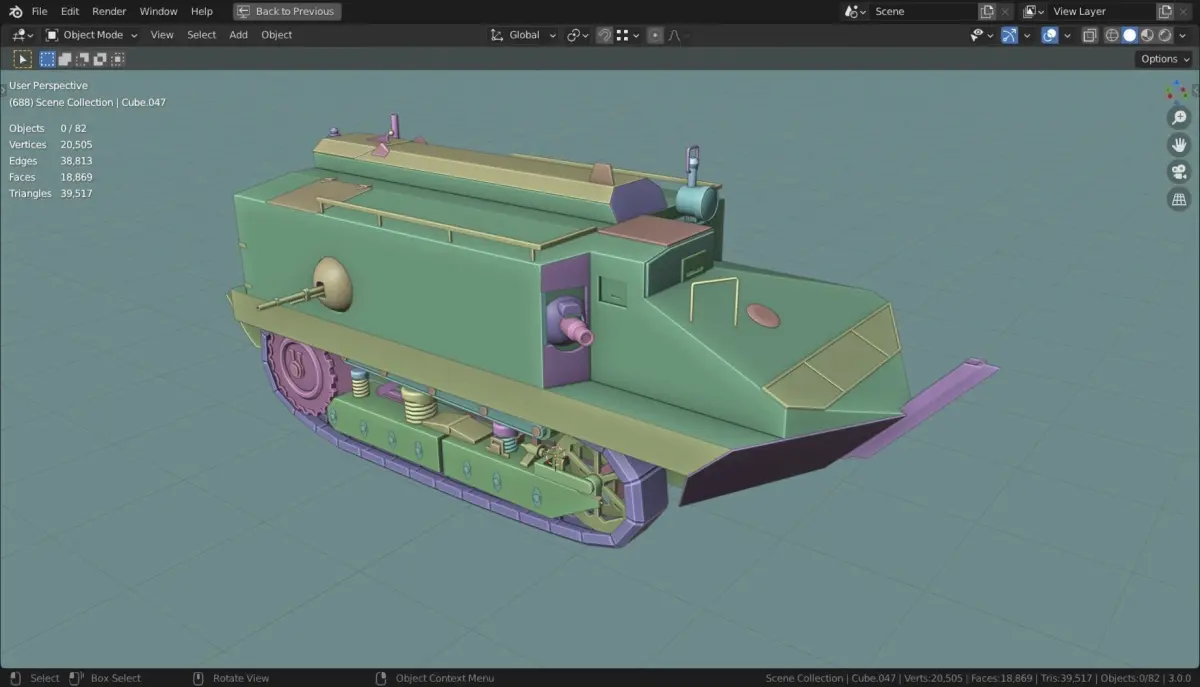The image size is (1200, 687).
Task: Choose the intersect selection mode
Action: 117,59
